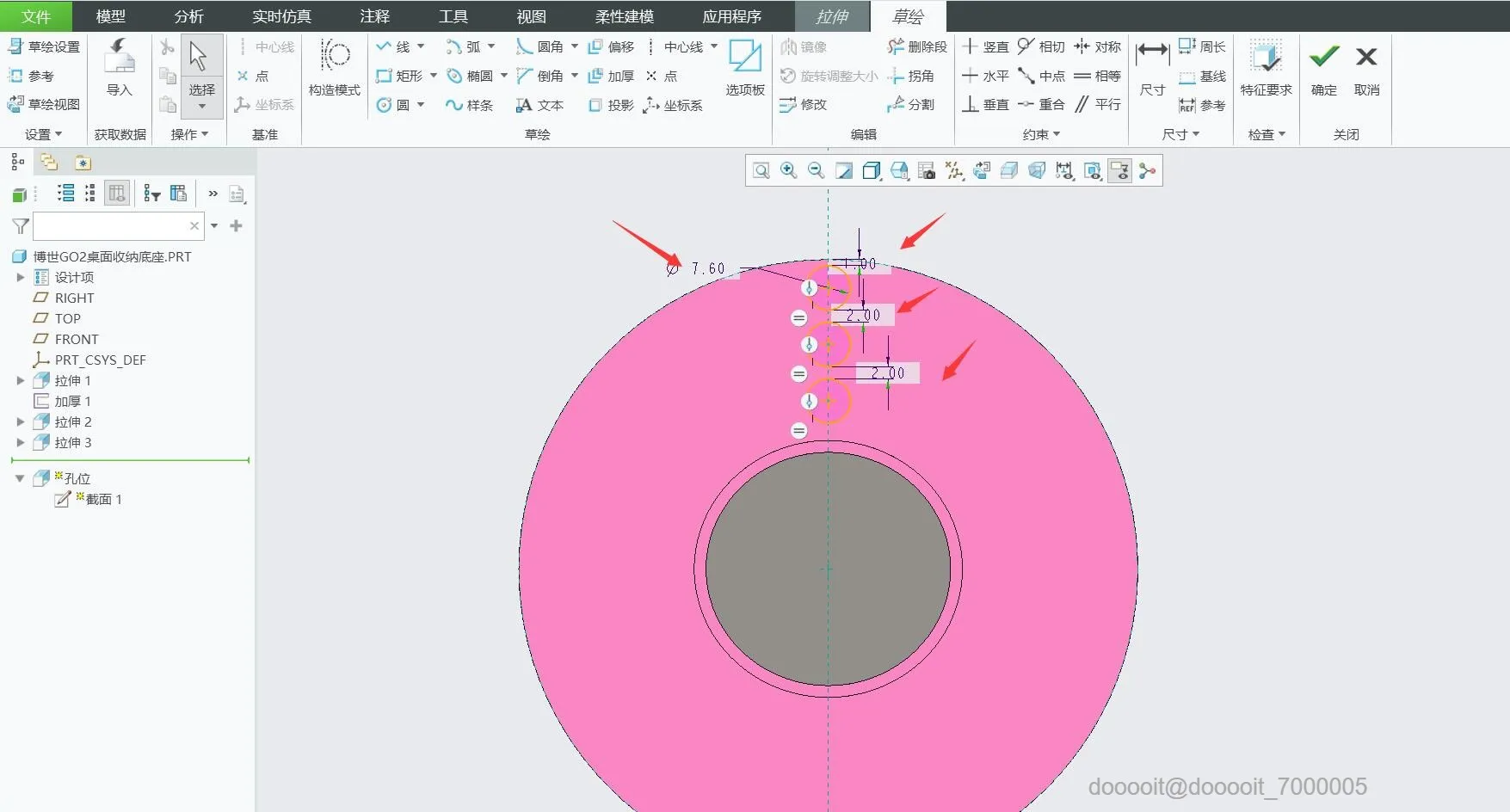Click the 删除段 trim button
Viewport: 1510px width, 812px height.
917,46
